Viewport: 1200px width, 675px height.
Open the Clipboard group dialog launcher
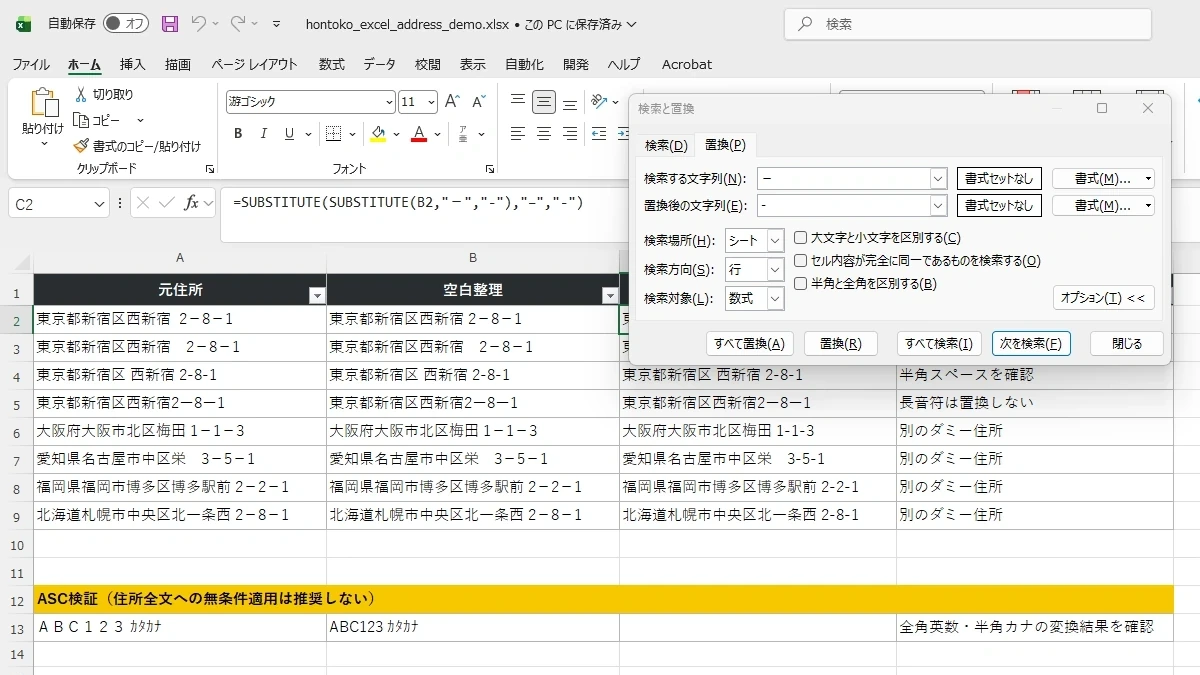coord(210,169)
